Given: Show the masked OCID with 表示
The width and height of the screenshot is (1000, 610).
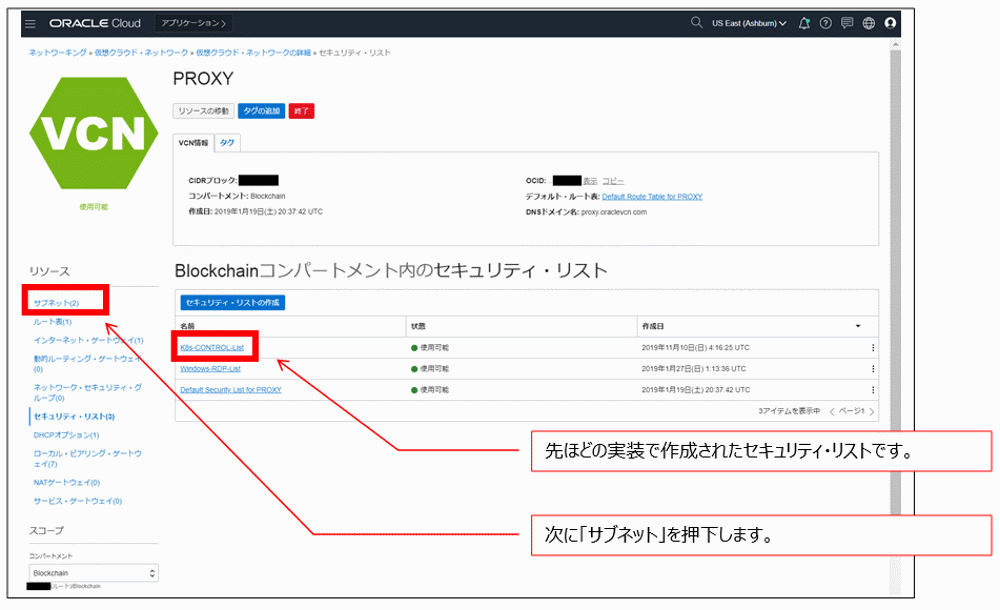Looking at the screenshot, I should point(590,181).
